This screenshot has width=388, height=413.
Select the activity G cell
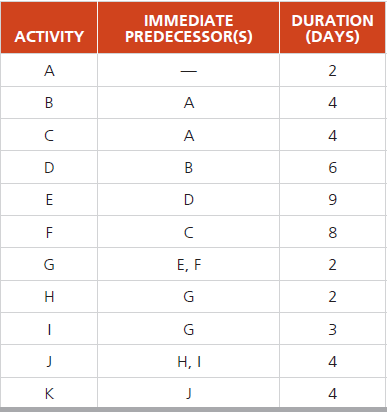49,265
